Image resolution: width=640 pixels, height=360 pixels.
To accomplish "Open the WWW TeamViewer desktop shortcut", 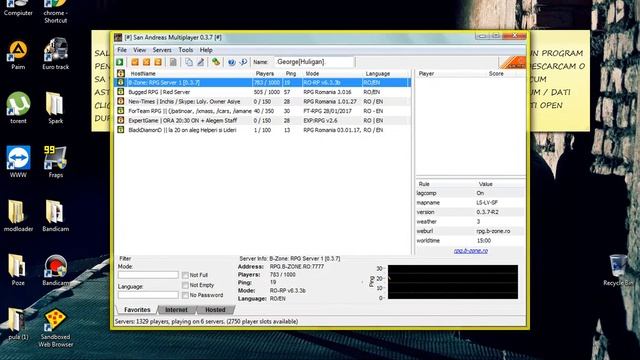I will (x=18, y=162).
